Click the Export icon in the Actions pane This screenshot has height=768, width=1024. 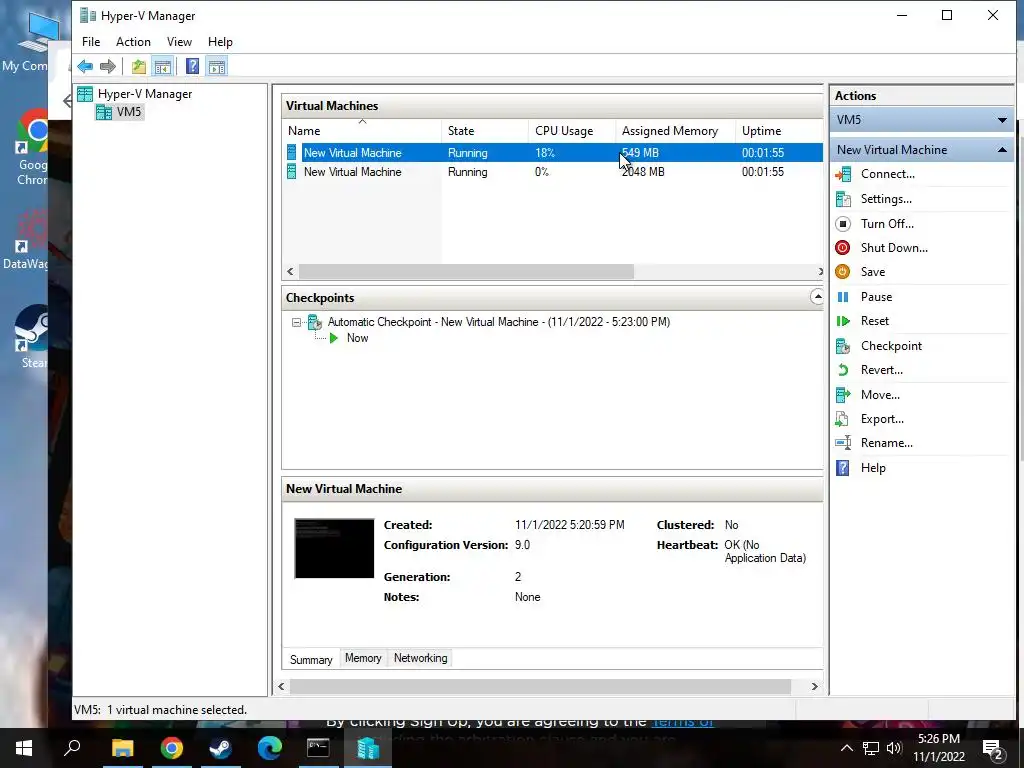point(843,419)
